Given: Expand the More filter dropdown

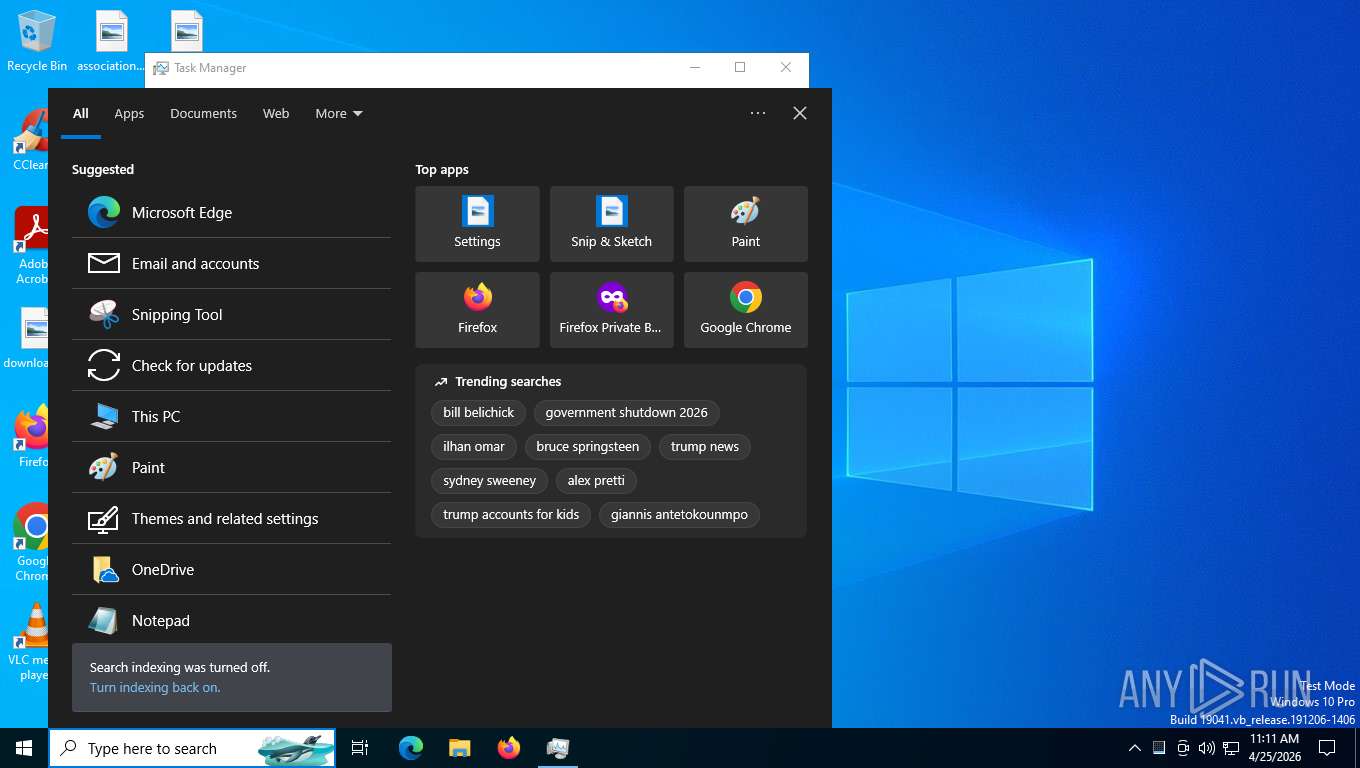Looking at the screenshot, I should point(339,113).
